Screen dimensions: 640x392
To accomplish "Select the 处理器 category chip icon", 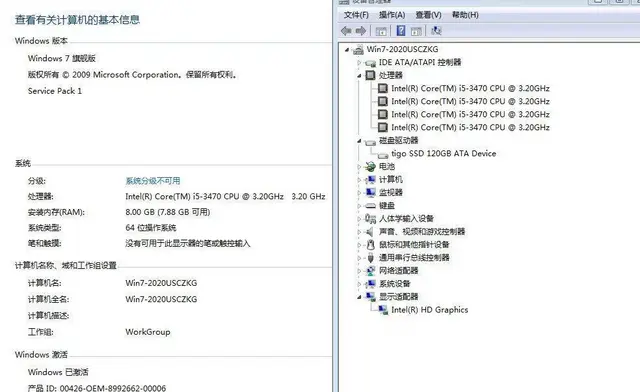I will click(x=370, y=75).
